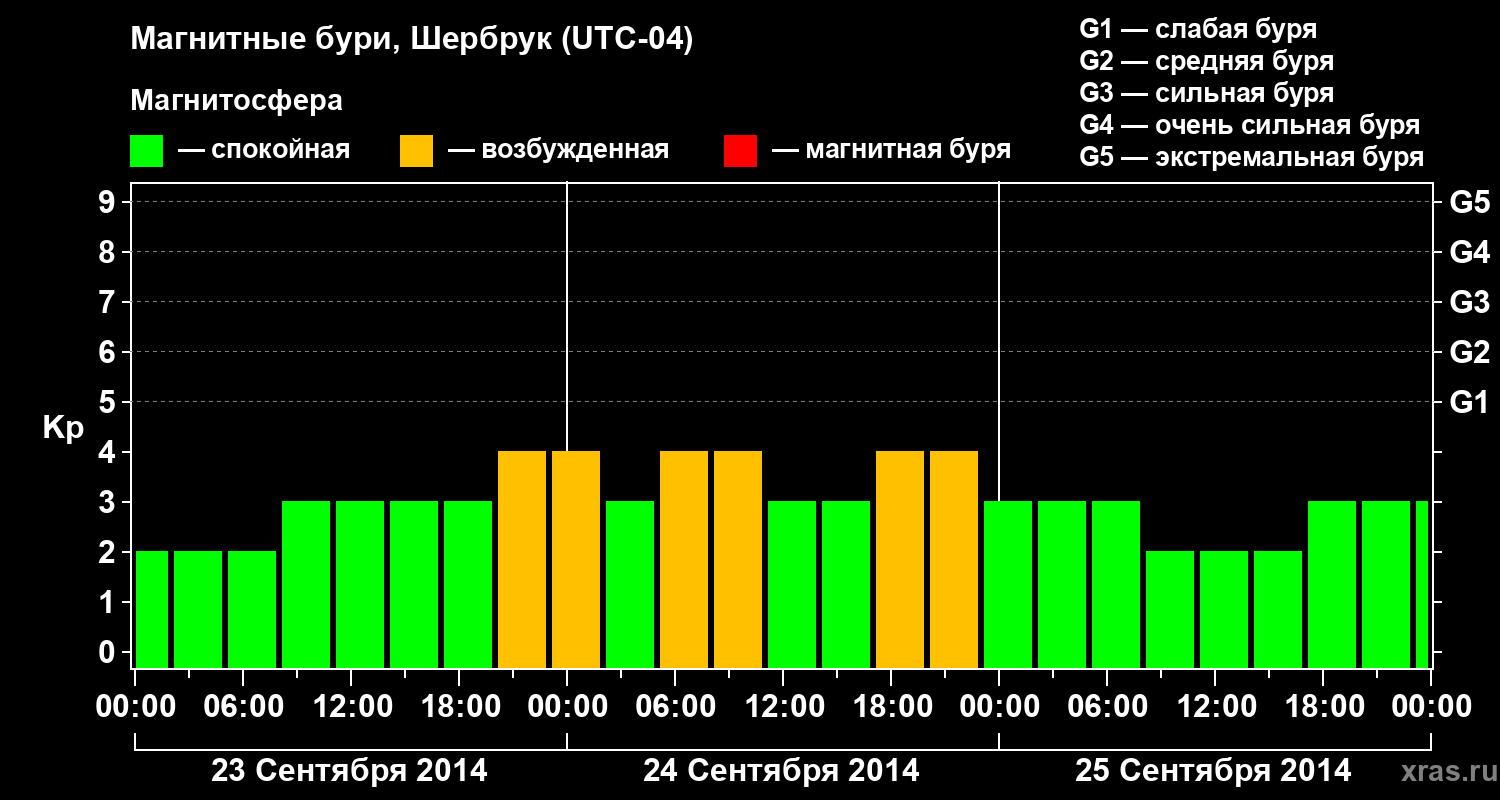This screenshot has width=1500, height=800.
Task: Select the orange bar starting 21:00, 24 Сентября
Action: tap(954, 560)
